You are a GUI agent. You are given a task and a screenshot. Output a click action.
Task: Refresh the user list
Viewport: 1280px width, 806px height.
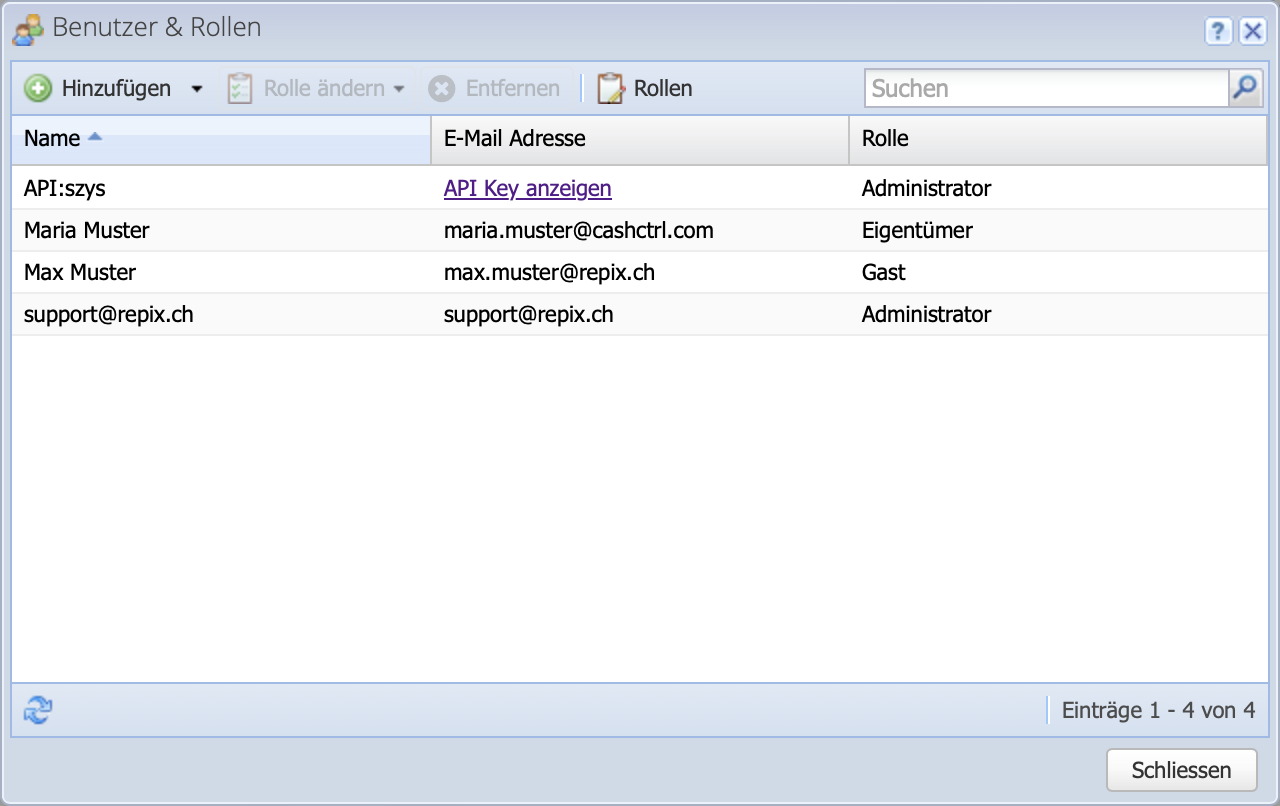point(36,710)
